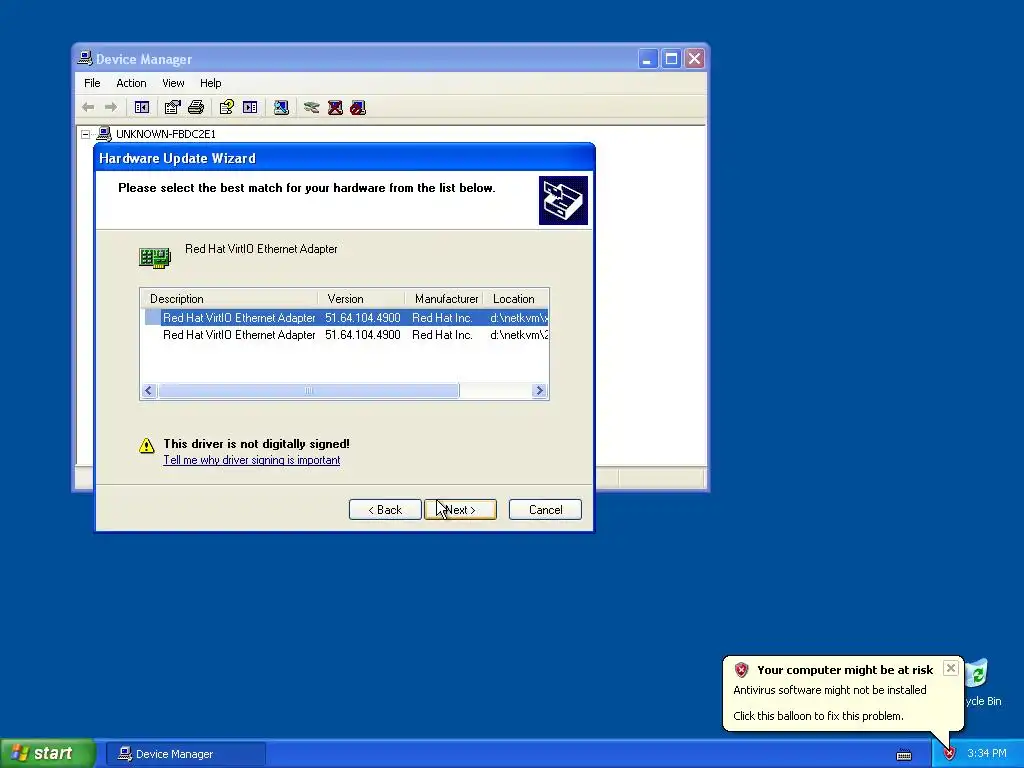Click the Disable device toolbar icon

(x=358, y=107)
